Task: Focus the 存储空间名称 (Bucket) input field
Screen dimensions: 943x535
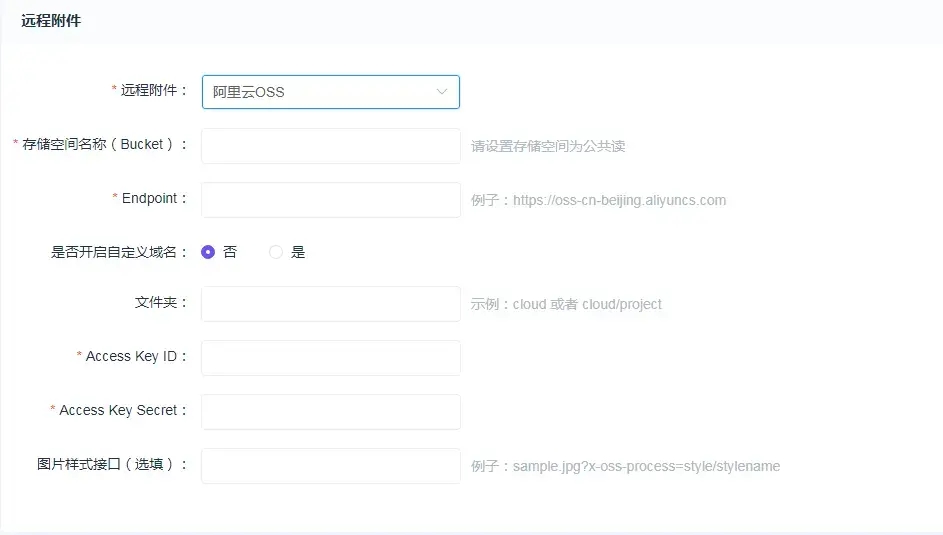Action: (x=330, y=146)
